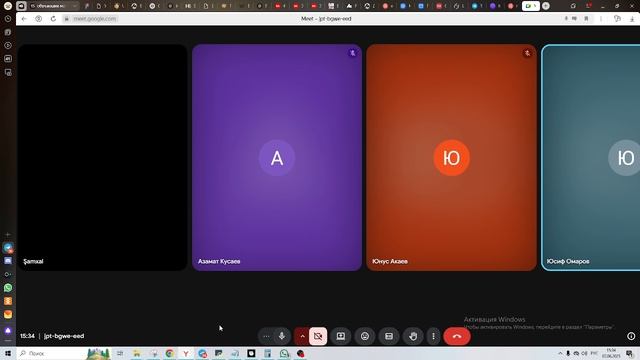Select Юнус Акаев participant tile
Screen dimensions: 640x360
click(x=451, y=158)
